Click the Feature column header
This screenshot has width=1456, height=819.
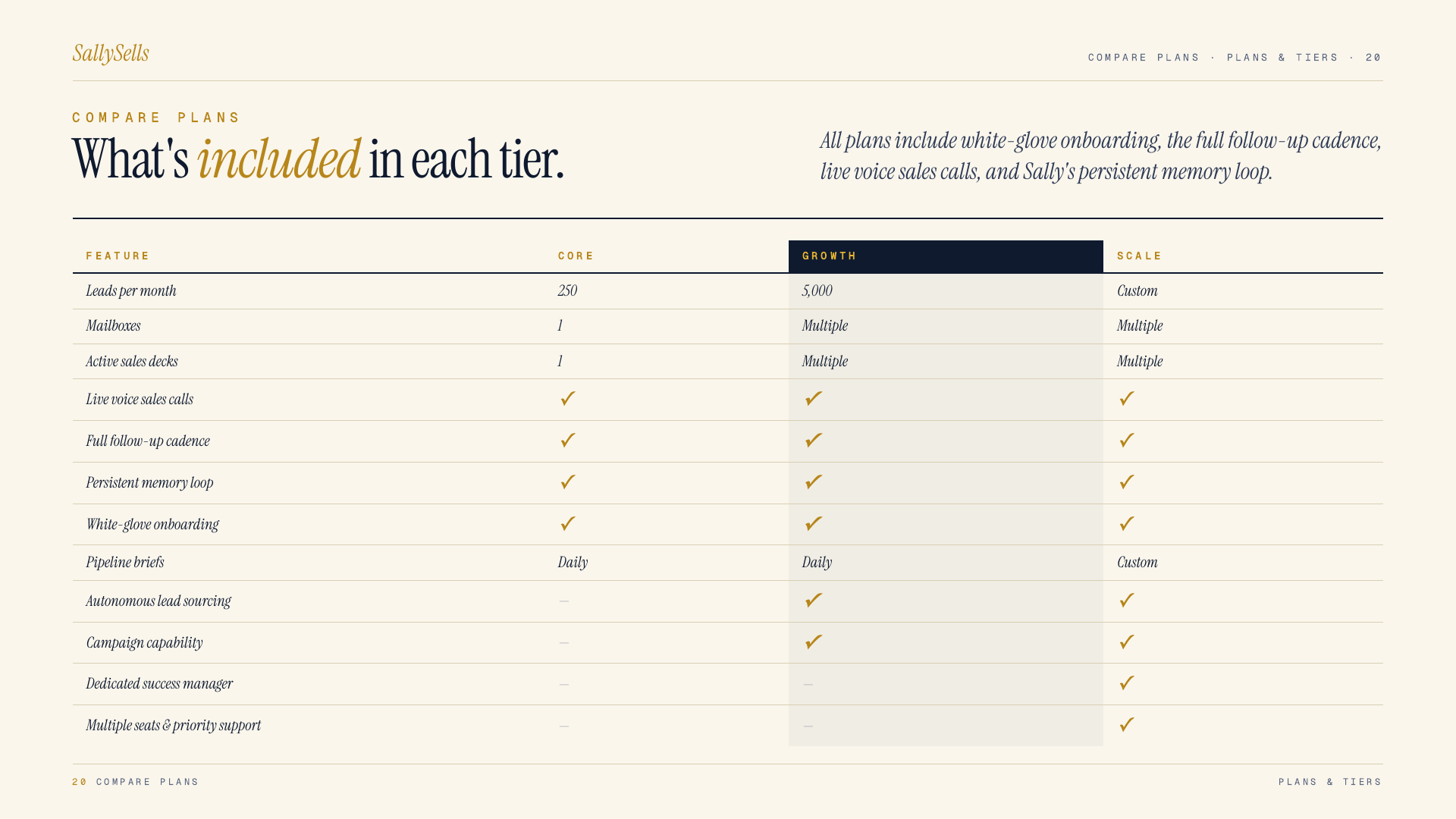(118, 256)
